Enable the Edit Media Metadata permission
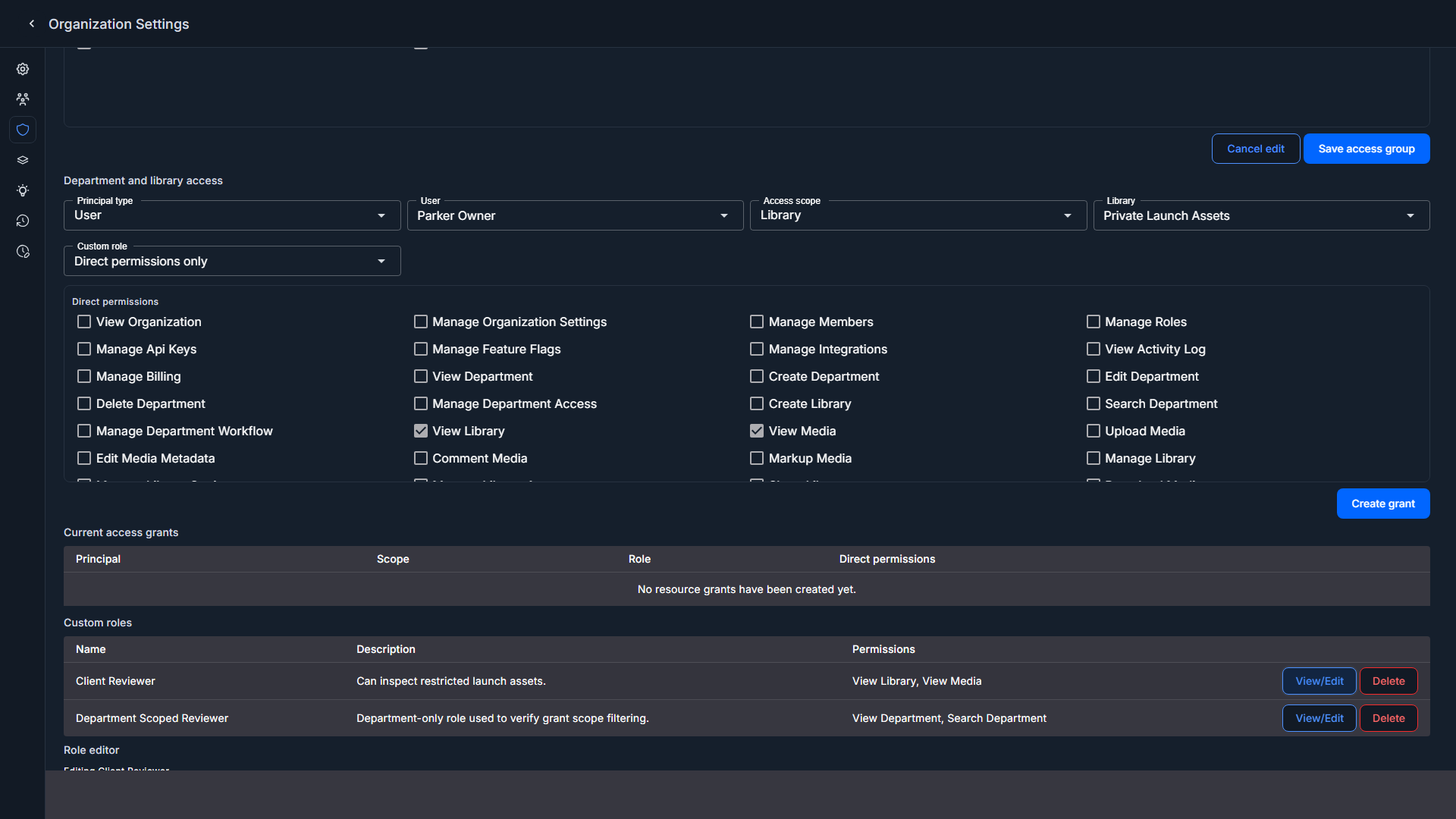1456x819 pixels. 84,458
